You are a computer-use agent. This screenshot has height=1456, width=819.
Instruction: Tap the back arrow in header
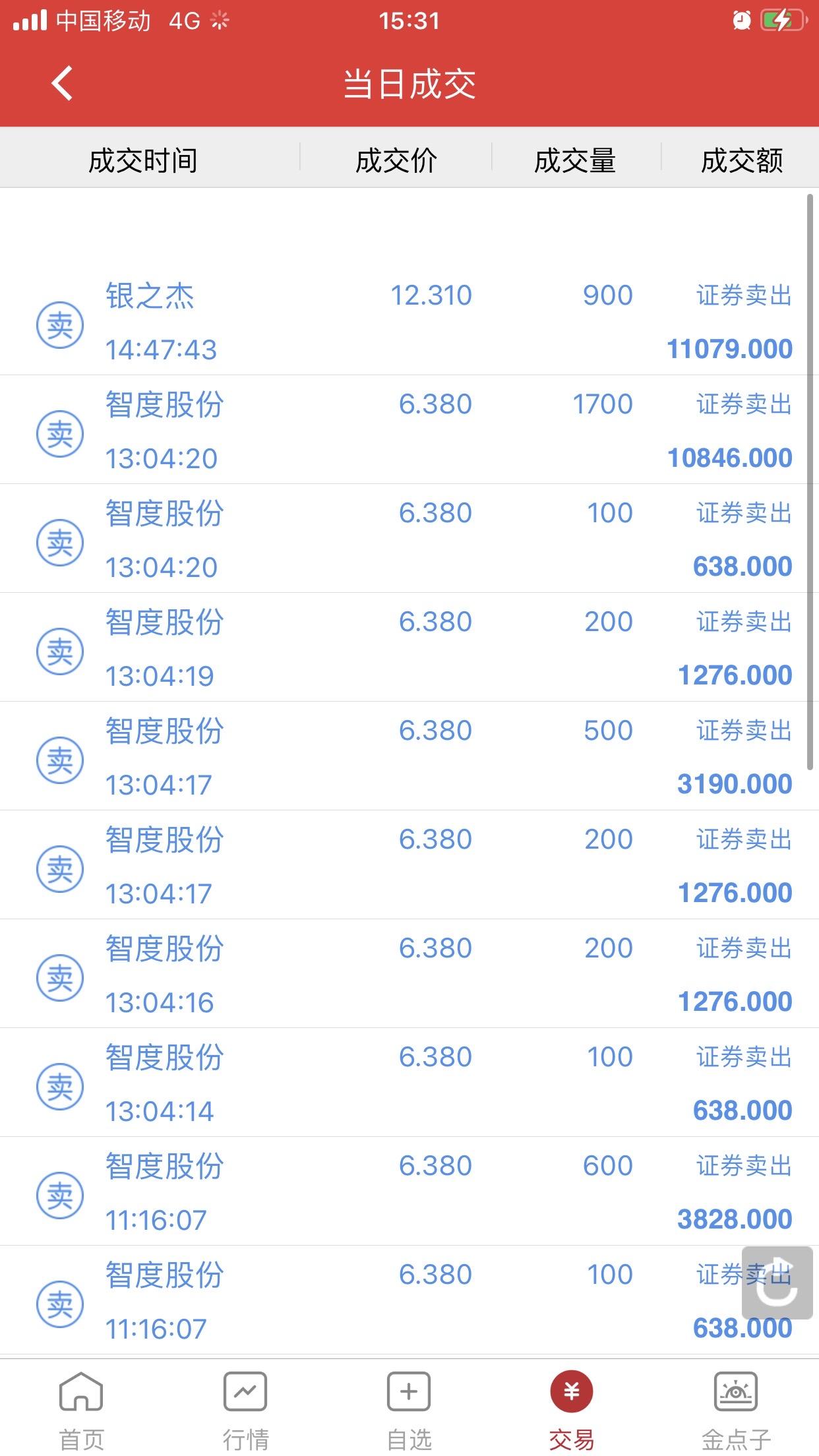pos(62,84)
